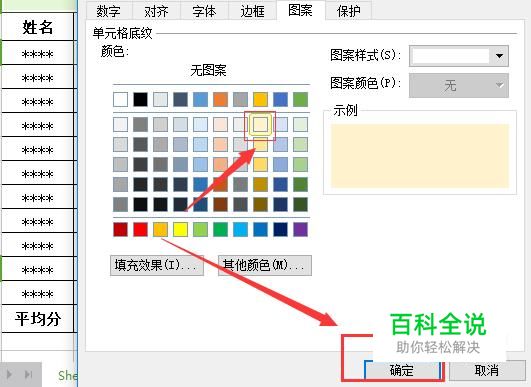Pick the purple swatch in bottom row

point(300,229)
